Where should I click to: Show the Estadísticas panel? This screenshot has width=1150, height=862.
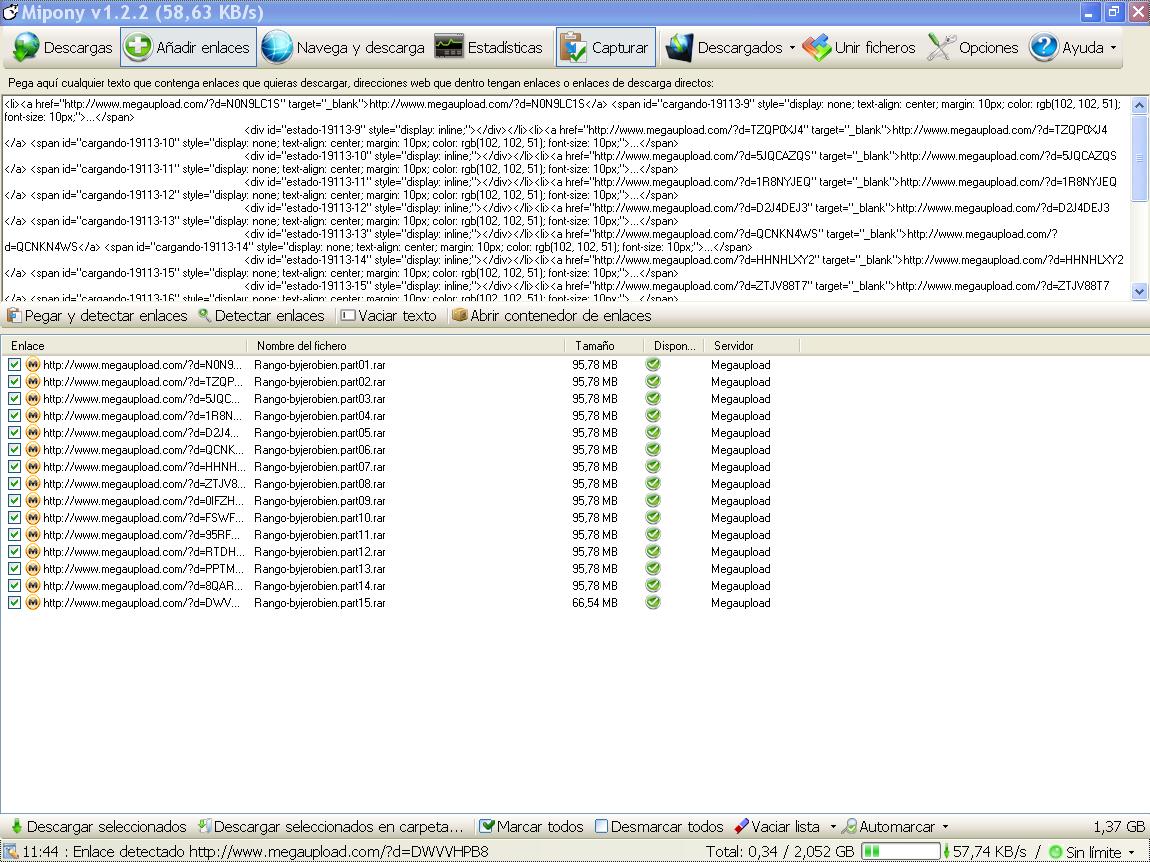488,48
